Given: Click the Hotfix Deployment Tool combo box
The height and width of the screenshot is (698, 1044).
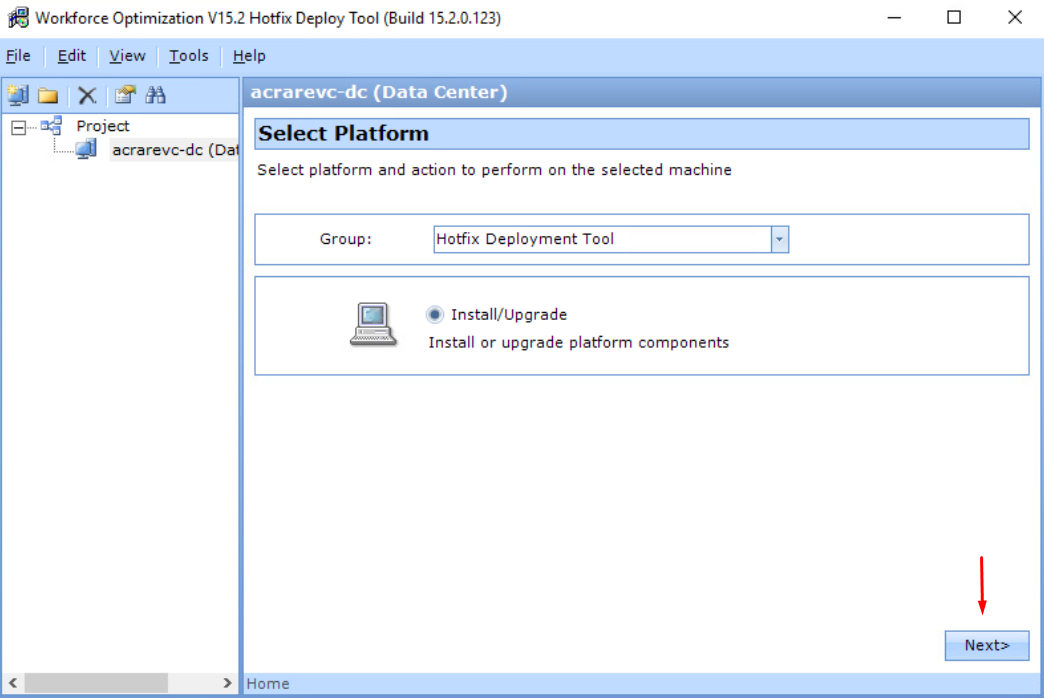Looking at the screenshot, I should pyautogui.click(x=602, y=239).
